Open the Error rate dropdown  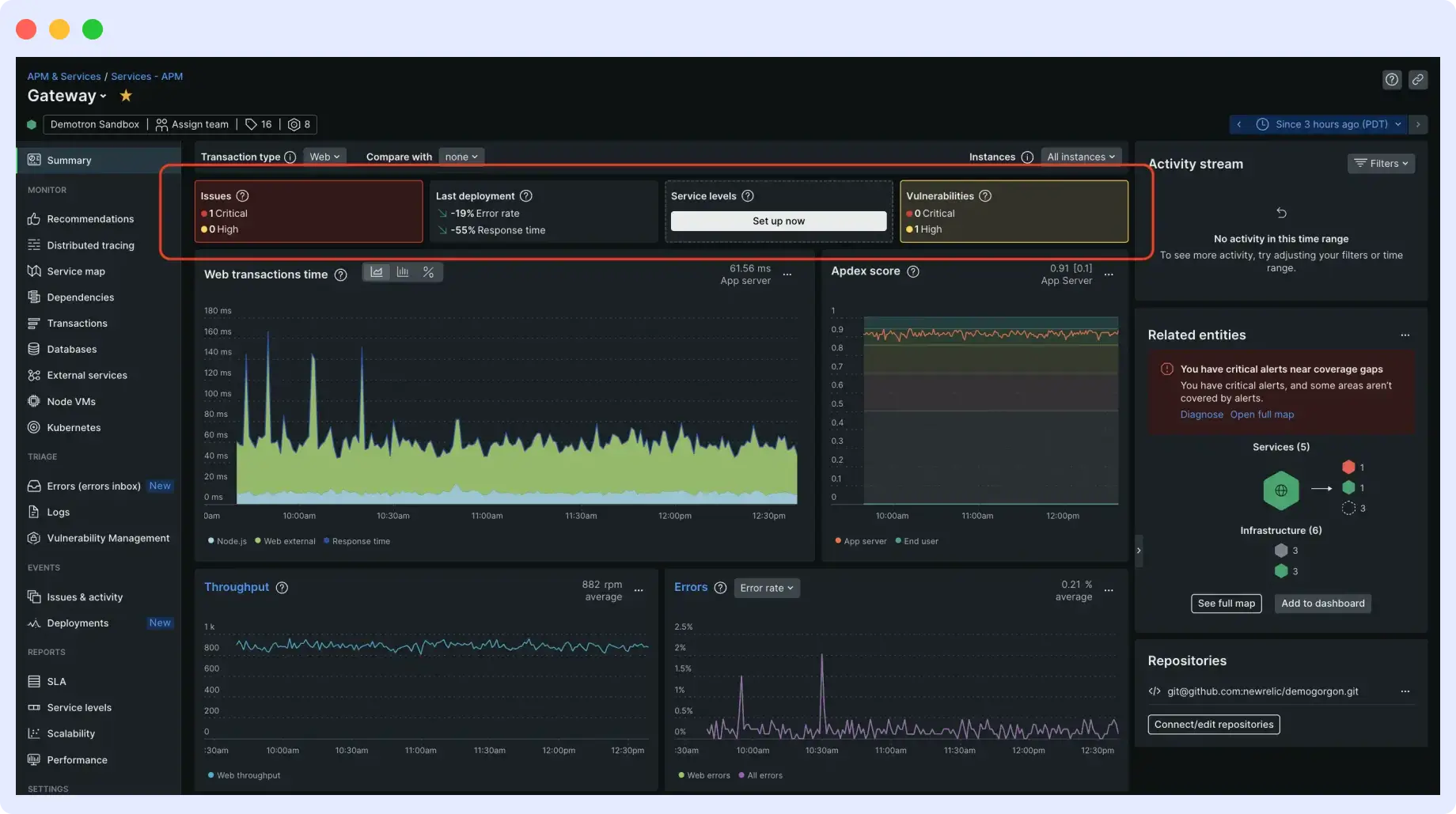click(x=767, y=588)
